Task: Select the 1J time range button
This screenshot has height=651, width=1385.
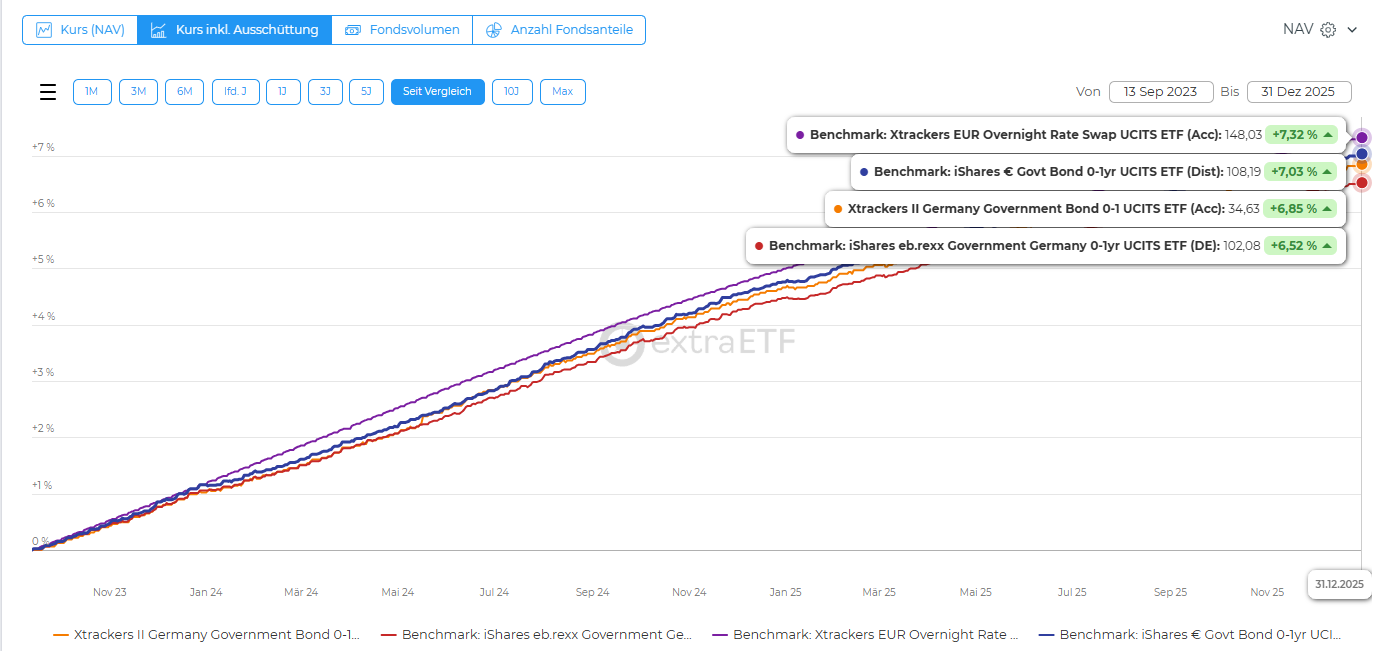Action: pos(283,92)
